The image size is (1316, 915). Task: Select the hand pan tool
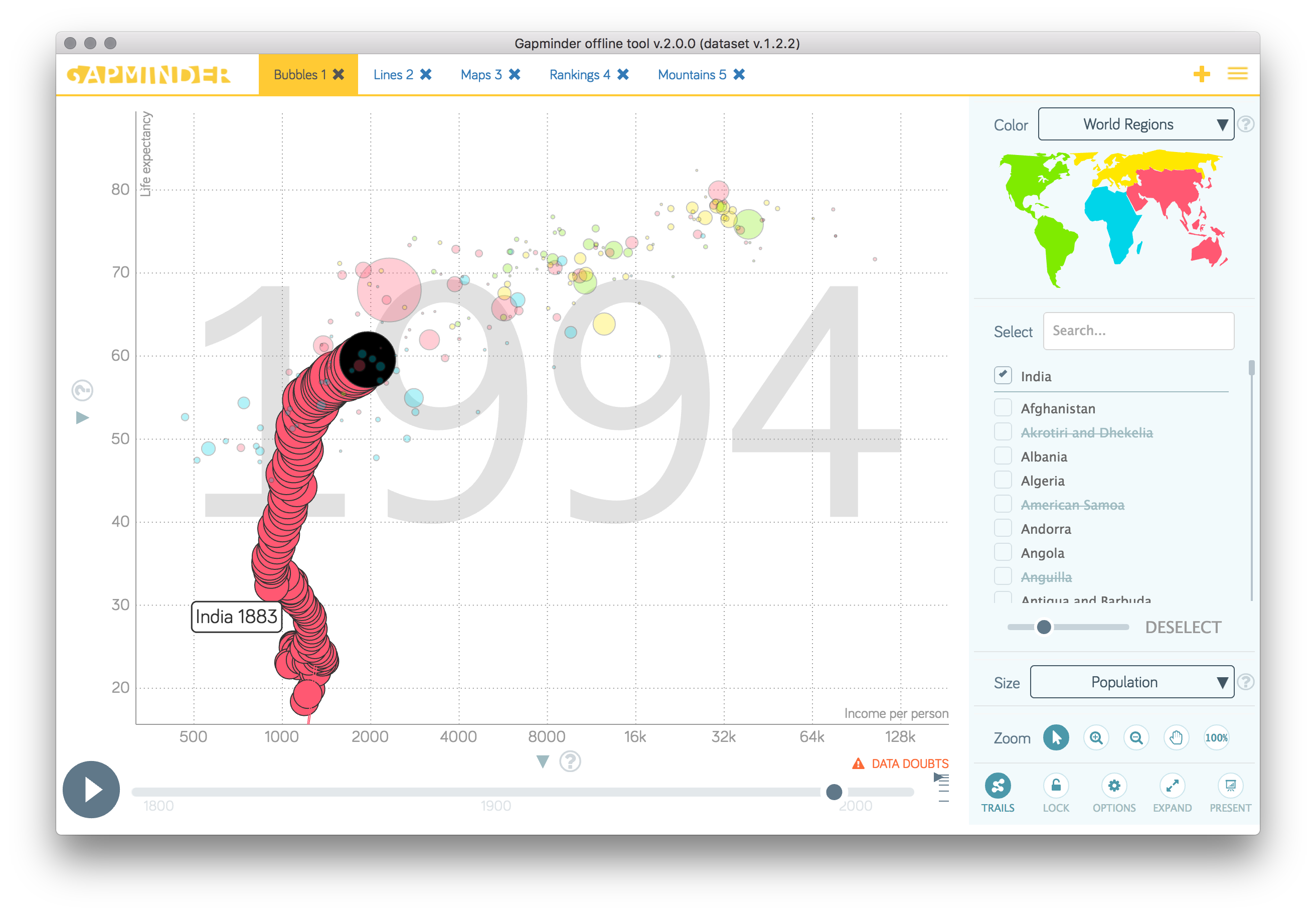(x=1177, y=738)
